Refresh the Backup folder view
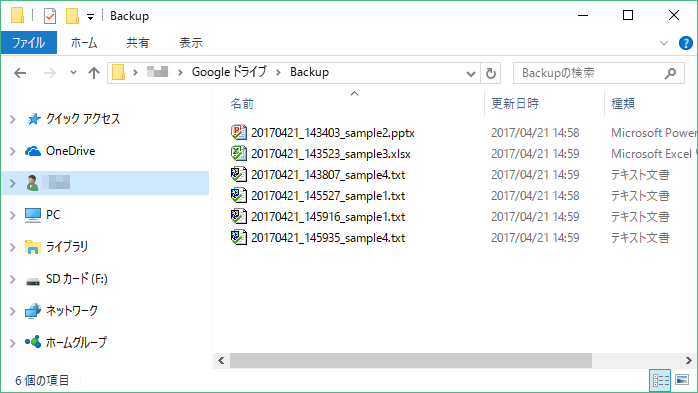Screen dimensions: 698x393 coord(491,73)
